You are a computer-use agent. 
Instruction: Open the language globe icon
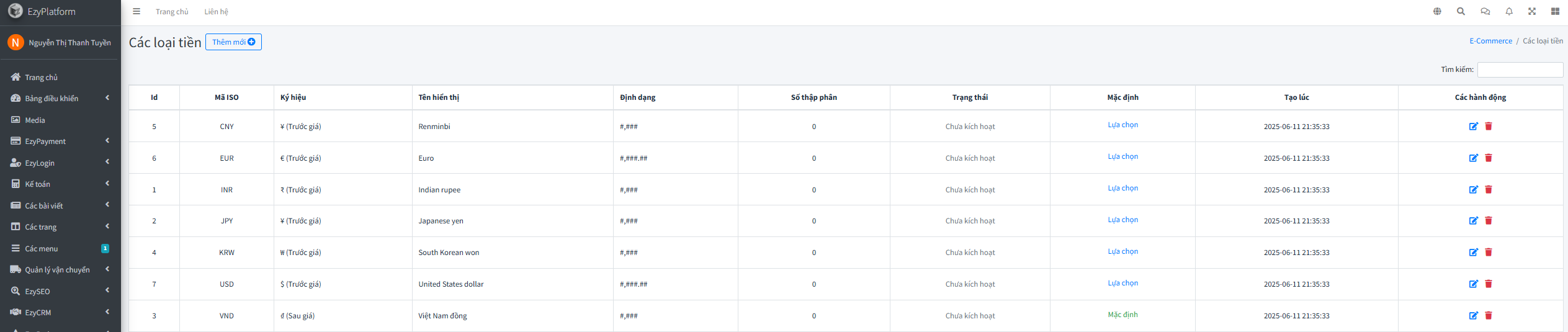coord(1437,11)
